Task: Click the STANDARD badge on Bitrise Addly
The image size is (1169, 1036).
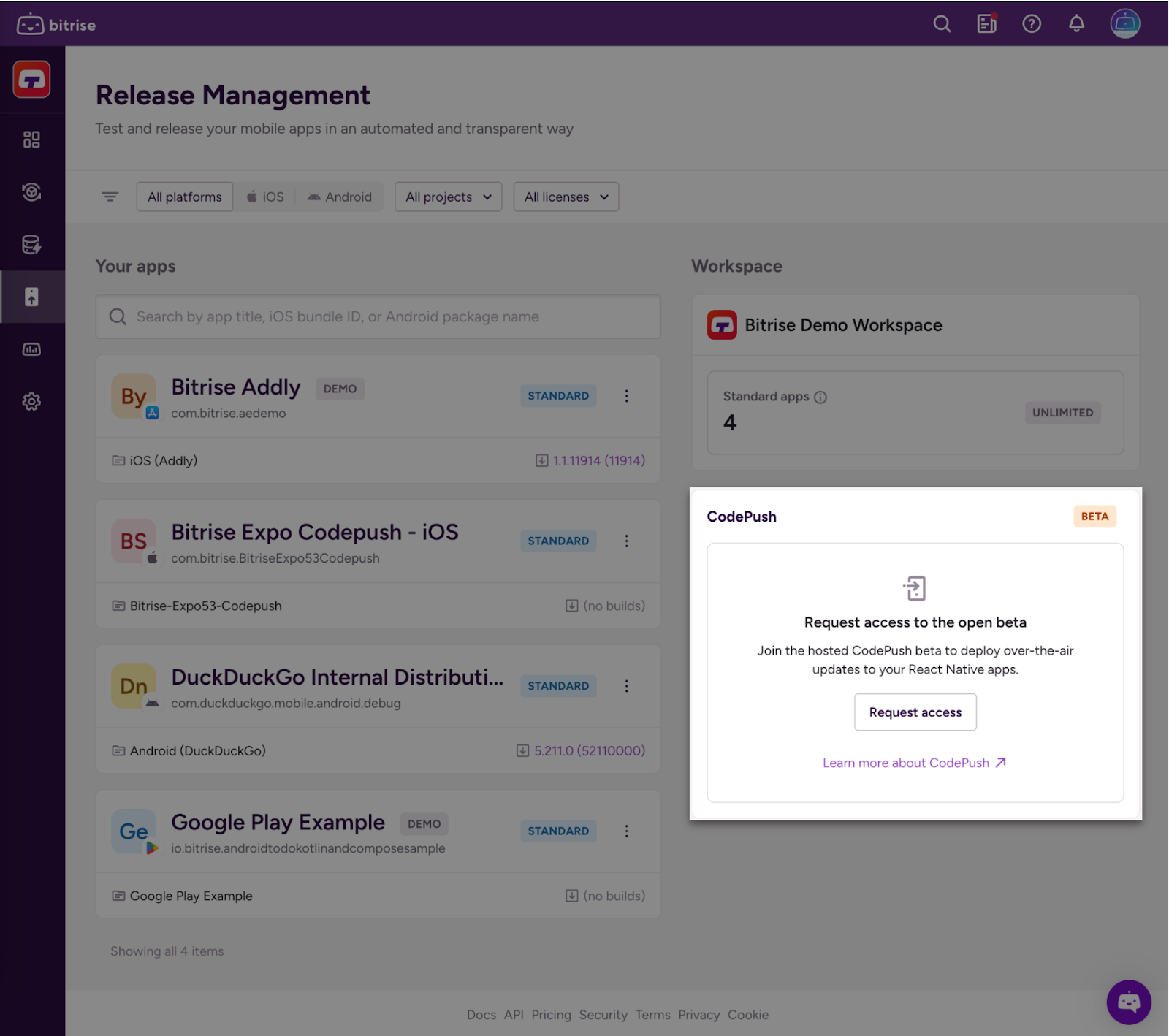Action: [558, 396]
